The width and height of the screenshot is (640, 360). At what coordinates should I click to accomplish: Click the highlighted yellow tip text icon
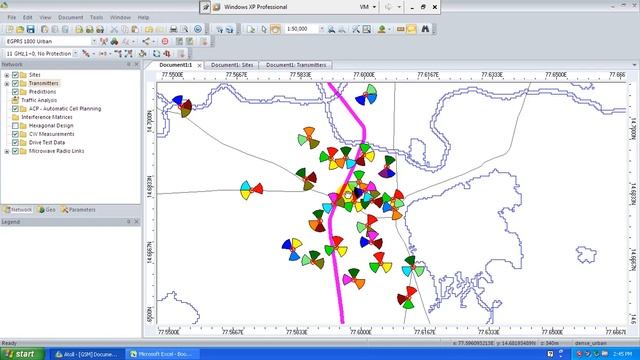pos(411,29)
